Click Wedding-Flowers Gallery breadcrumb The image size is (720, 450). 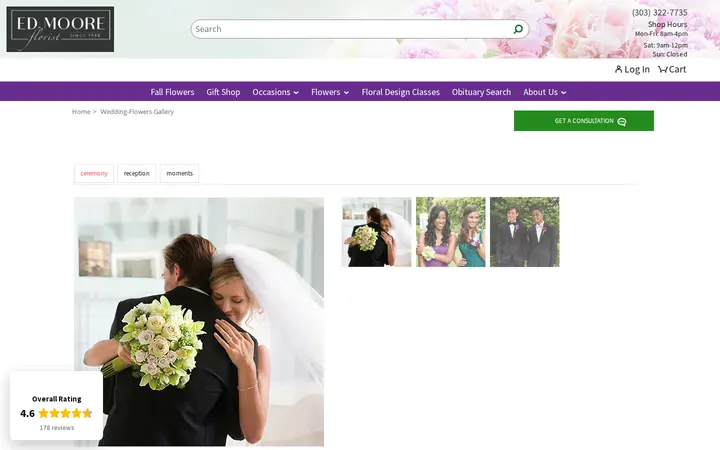(x=137, y=112)
